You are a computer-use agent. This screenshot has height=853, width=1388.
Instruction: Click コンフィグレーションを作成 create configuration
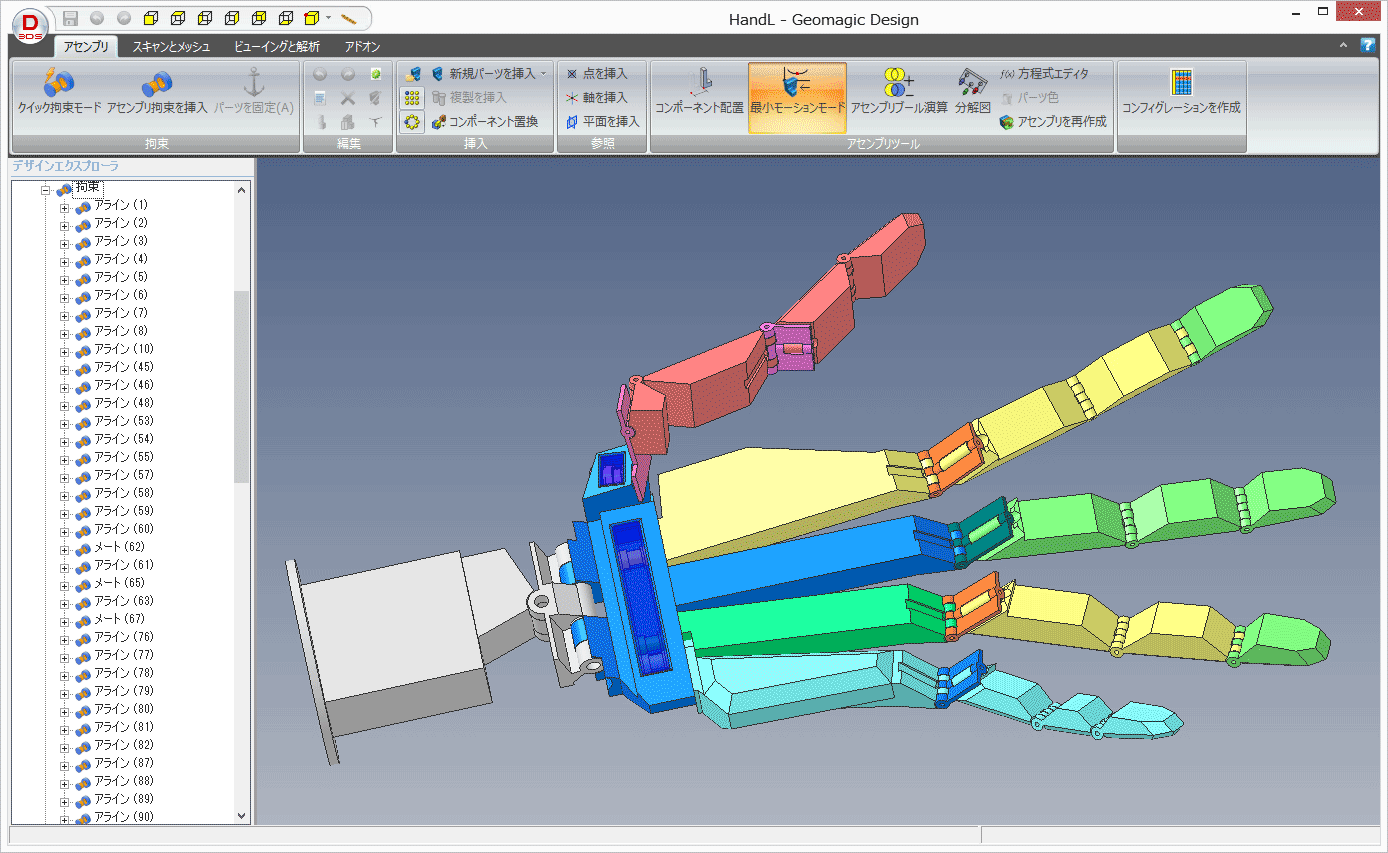pos(1181,92)
